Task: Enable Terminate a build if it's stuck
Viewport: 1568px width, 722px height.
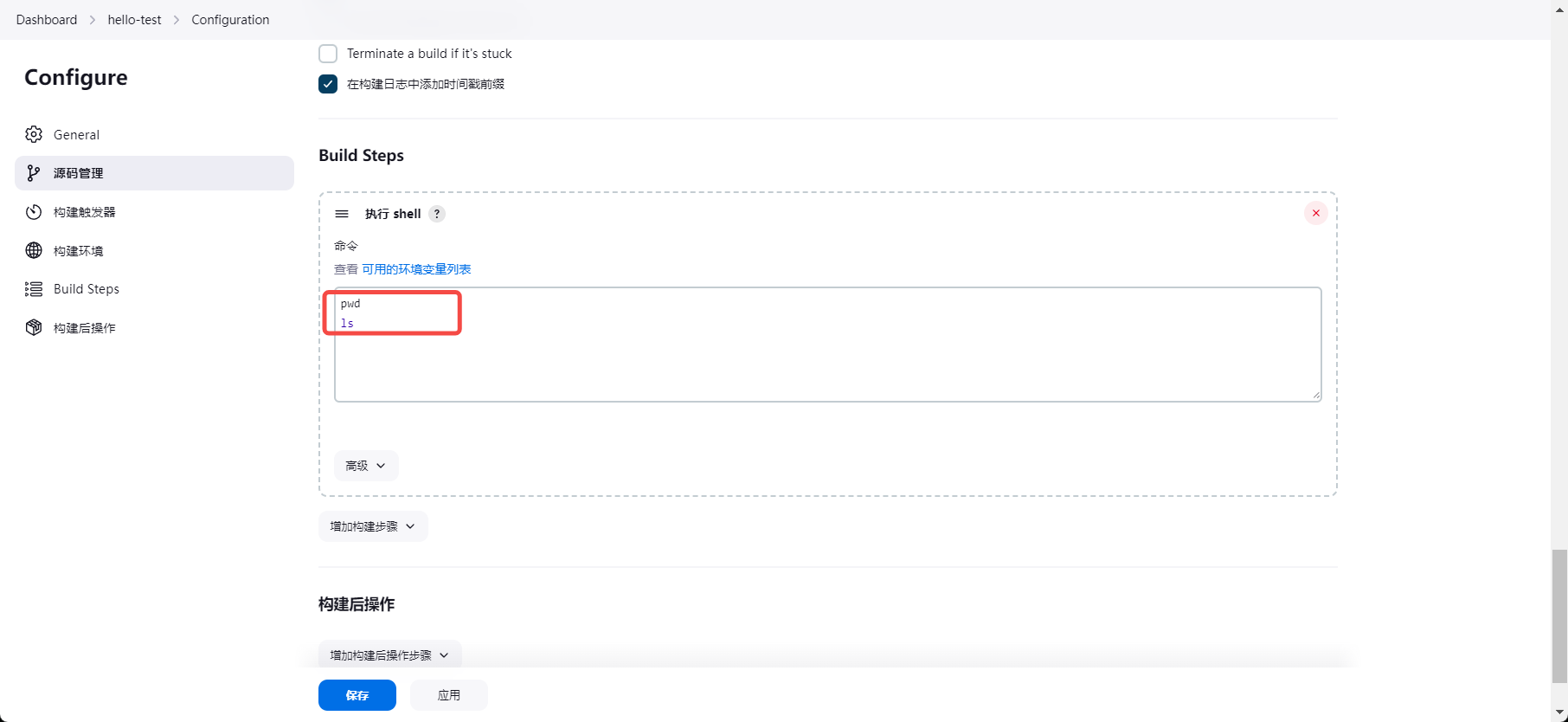Action: (328, 54)
